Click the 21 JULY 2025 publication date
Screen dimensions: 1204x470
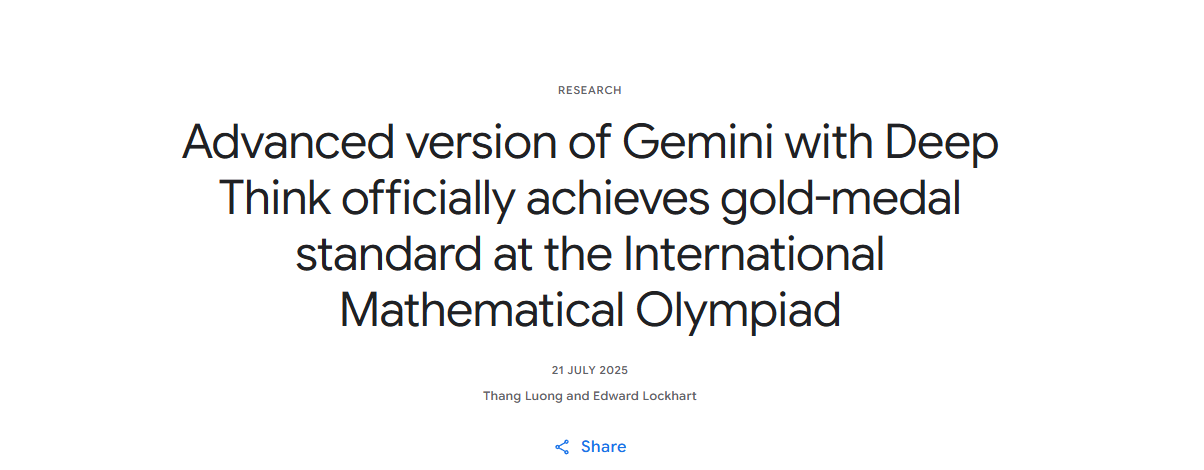coord(590,370)
